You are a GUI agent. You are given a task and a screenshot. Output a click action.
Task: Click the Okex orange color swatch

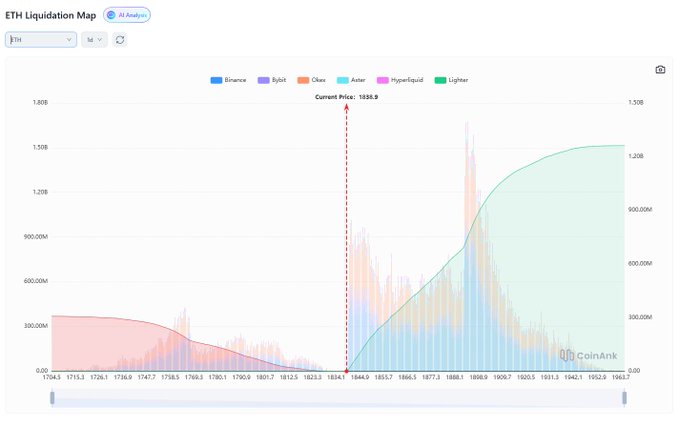tap(303, 80)
